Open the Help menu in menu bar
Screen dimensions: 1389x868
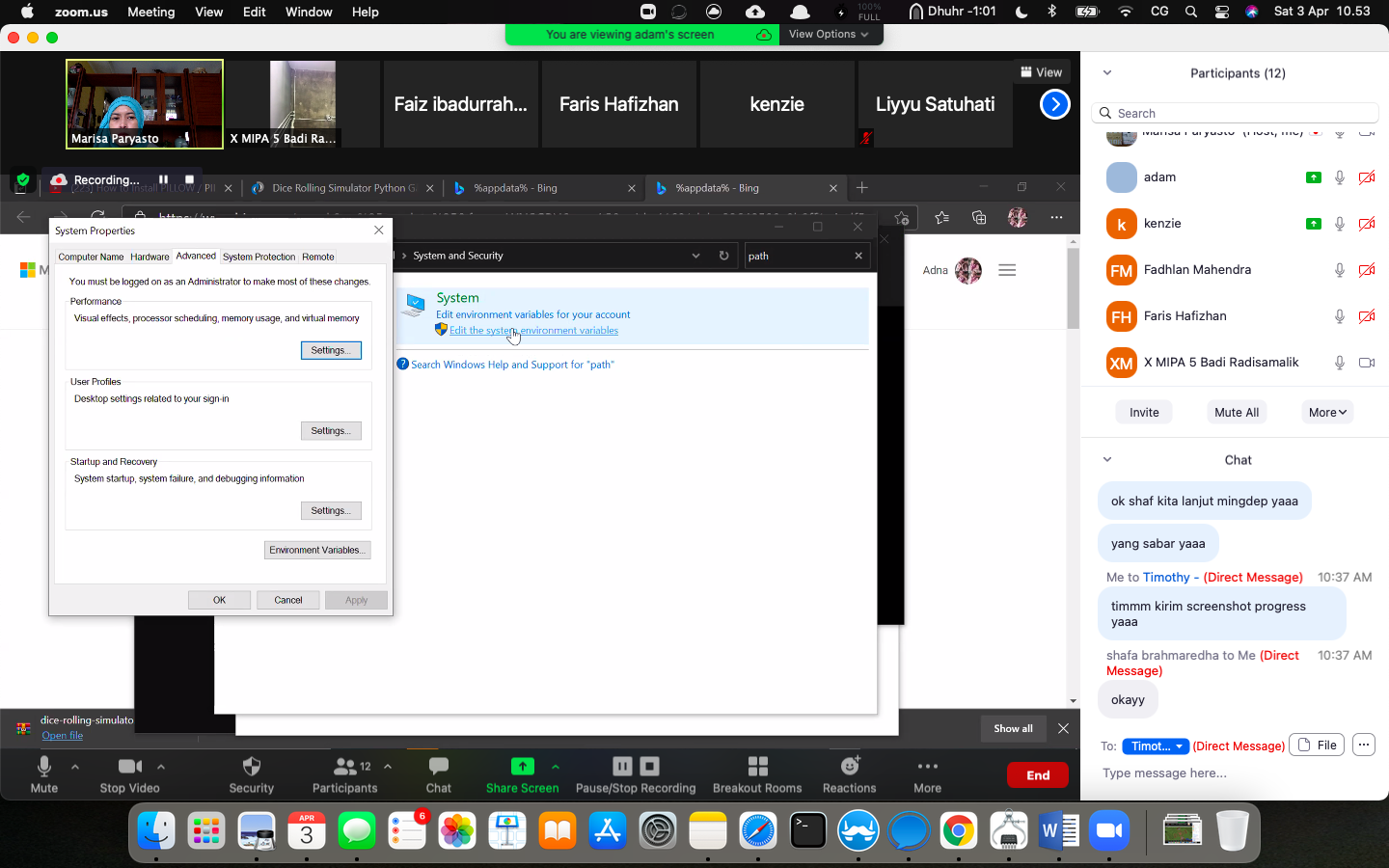point(365,12)
